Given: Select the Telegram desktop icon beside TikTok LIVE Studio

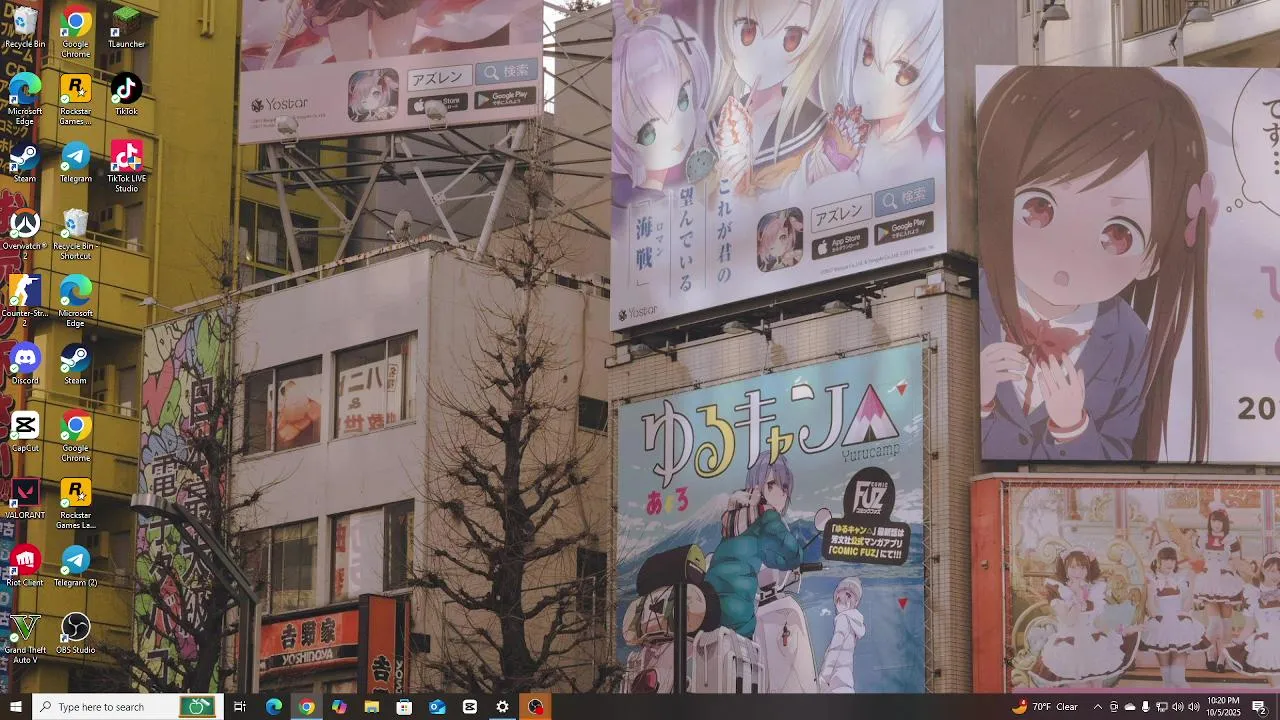Looking at the screenshot, I should [x=75, y=162].
